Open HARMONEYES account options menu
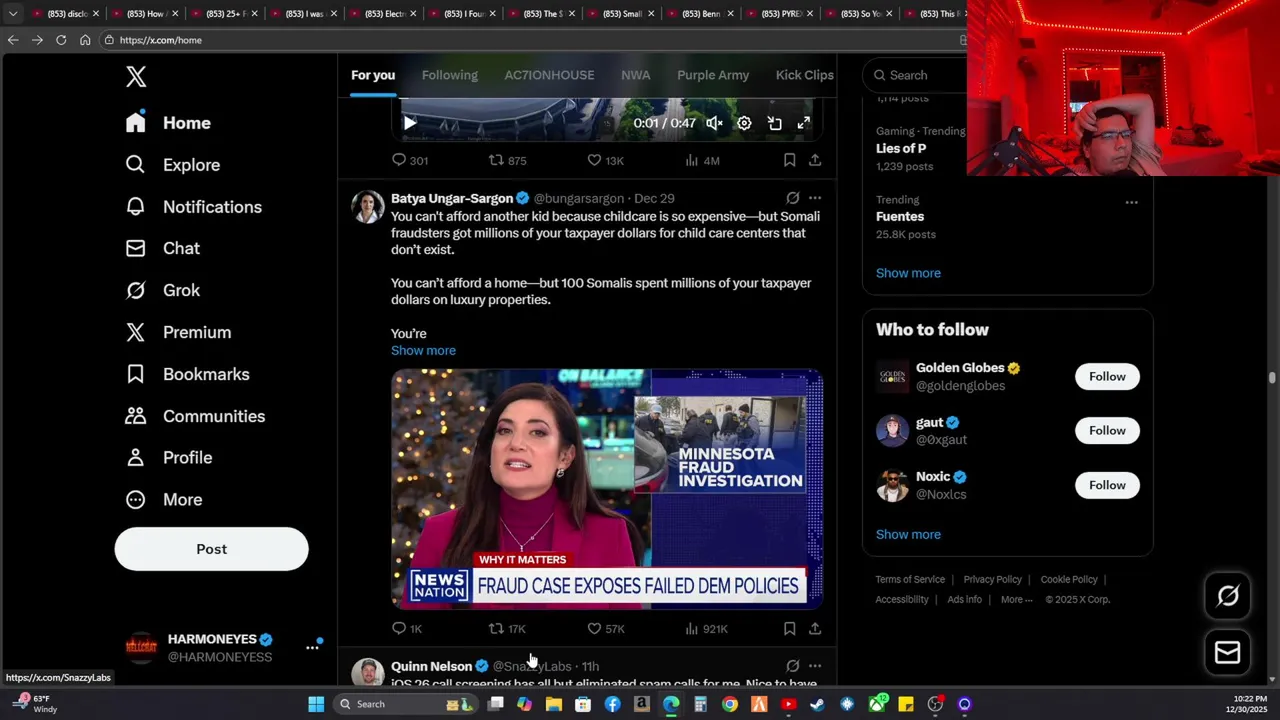The height and width of the screenshot is (720, 1280). (312, 647)
